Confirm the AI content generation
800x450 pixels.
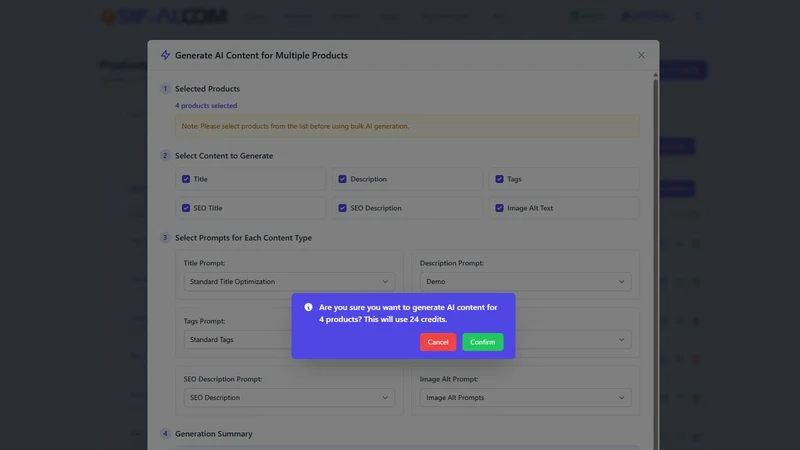482,342
